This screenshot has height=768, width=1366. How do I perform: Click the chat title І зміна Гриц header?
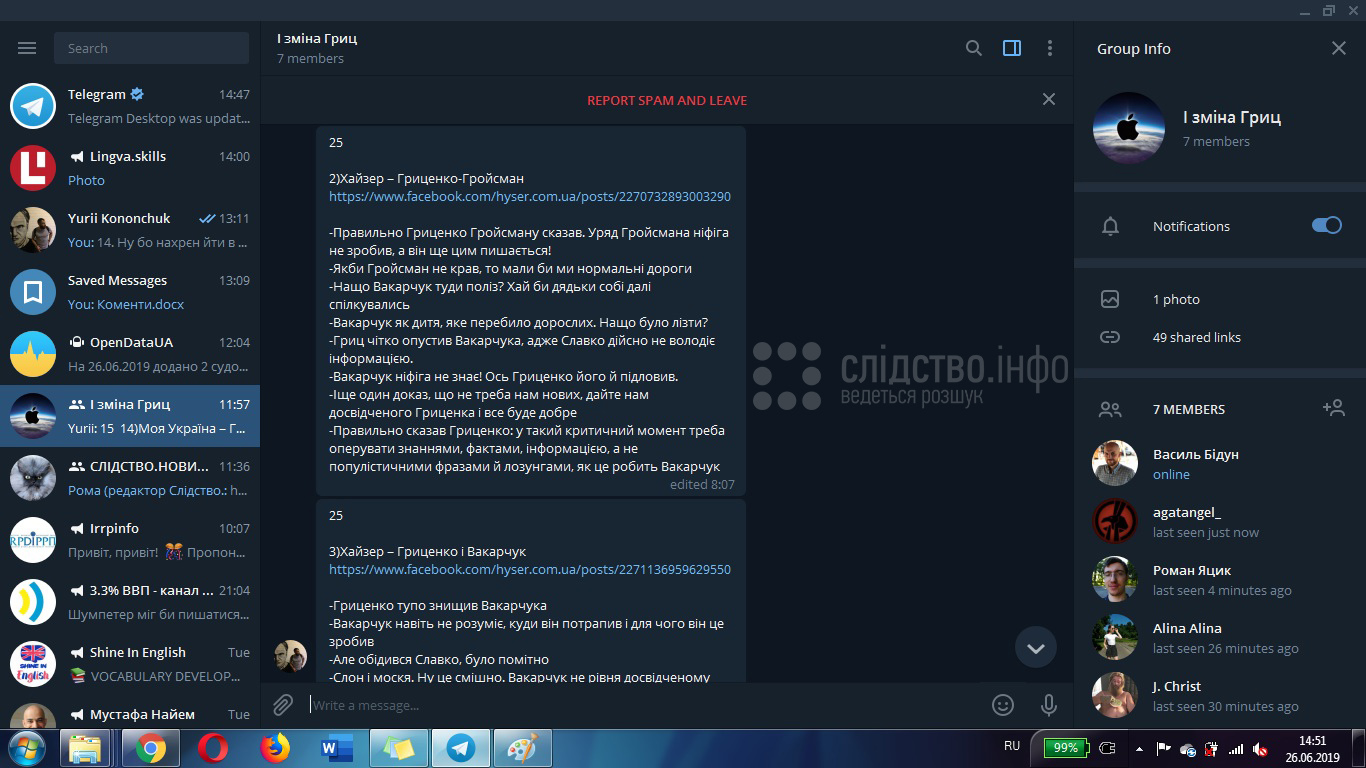(317, 38)
